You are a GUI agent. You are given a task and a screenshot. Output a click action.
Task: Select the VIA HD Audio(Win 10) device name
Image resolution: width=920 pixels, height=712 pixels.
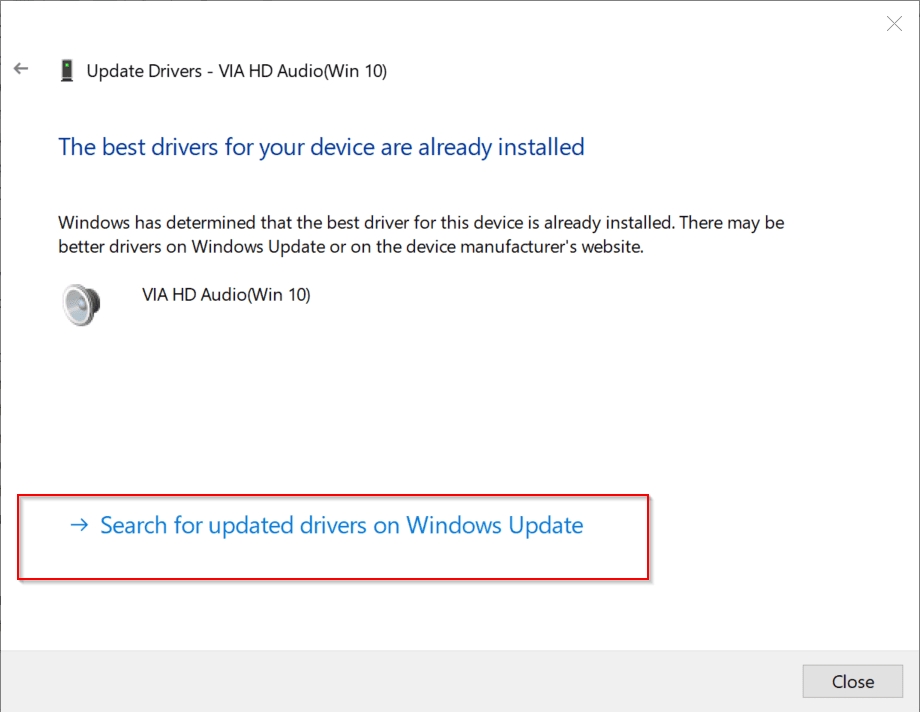pyautogui.click(x=226, y=294)
